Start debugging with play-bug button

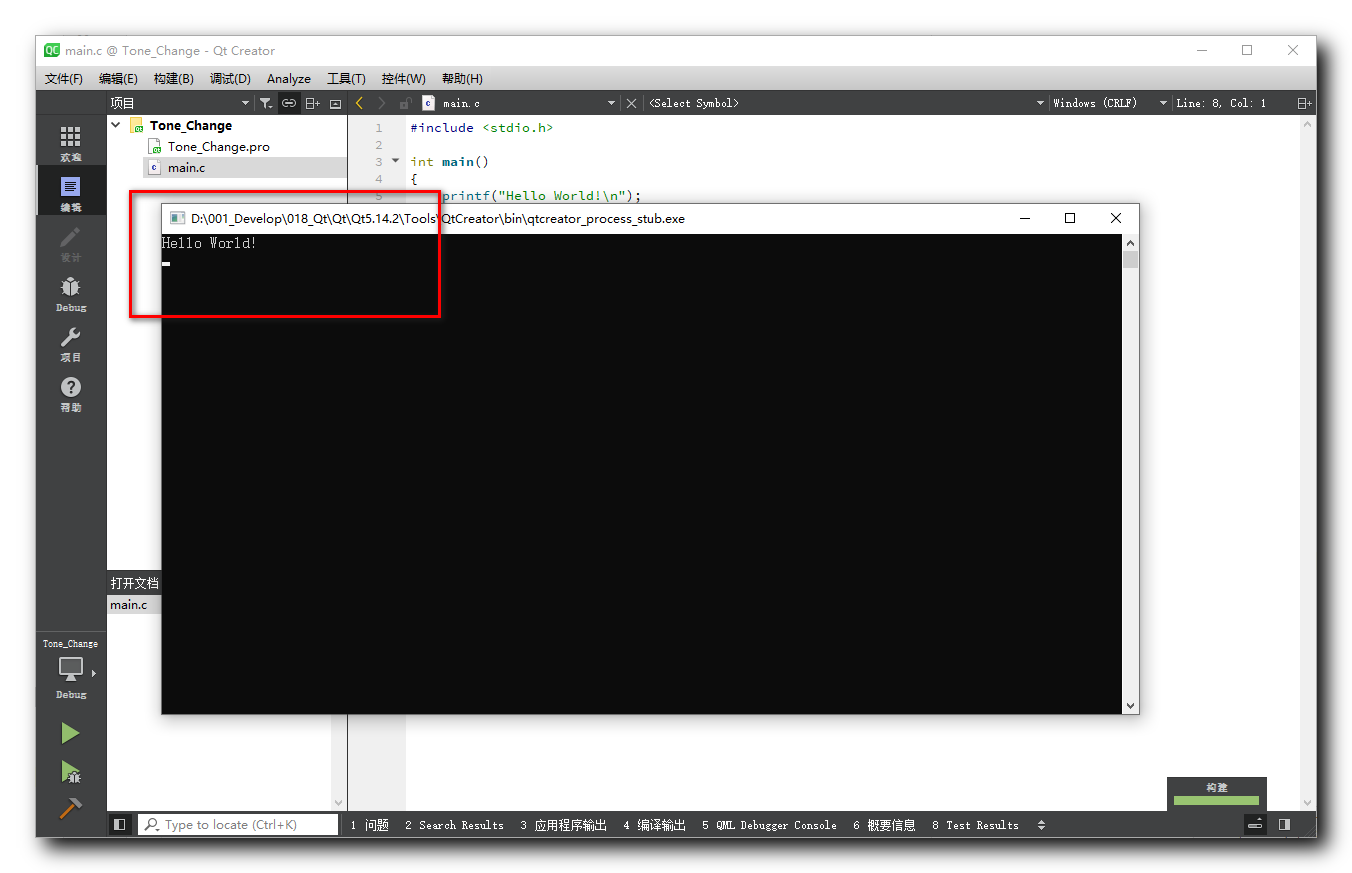coord(70,771)
